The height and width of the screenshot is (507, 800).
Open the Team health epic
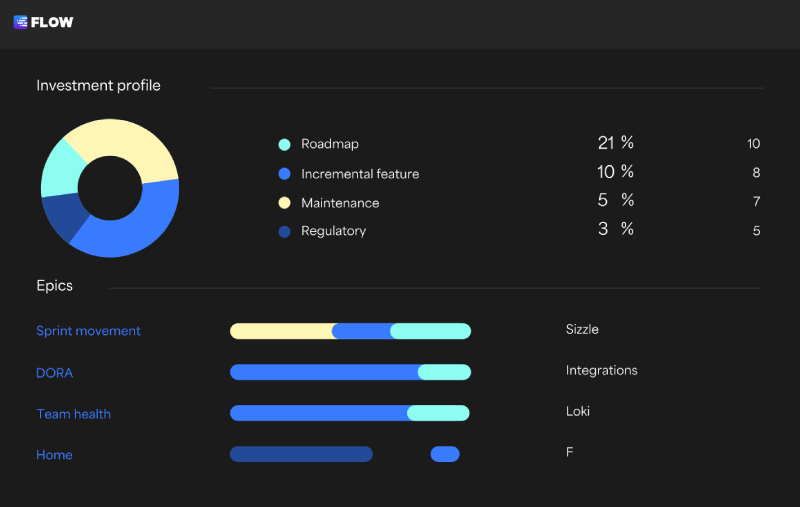click(x=73, y=414)
